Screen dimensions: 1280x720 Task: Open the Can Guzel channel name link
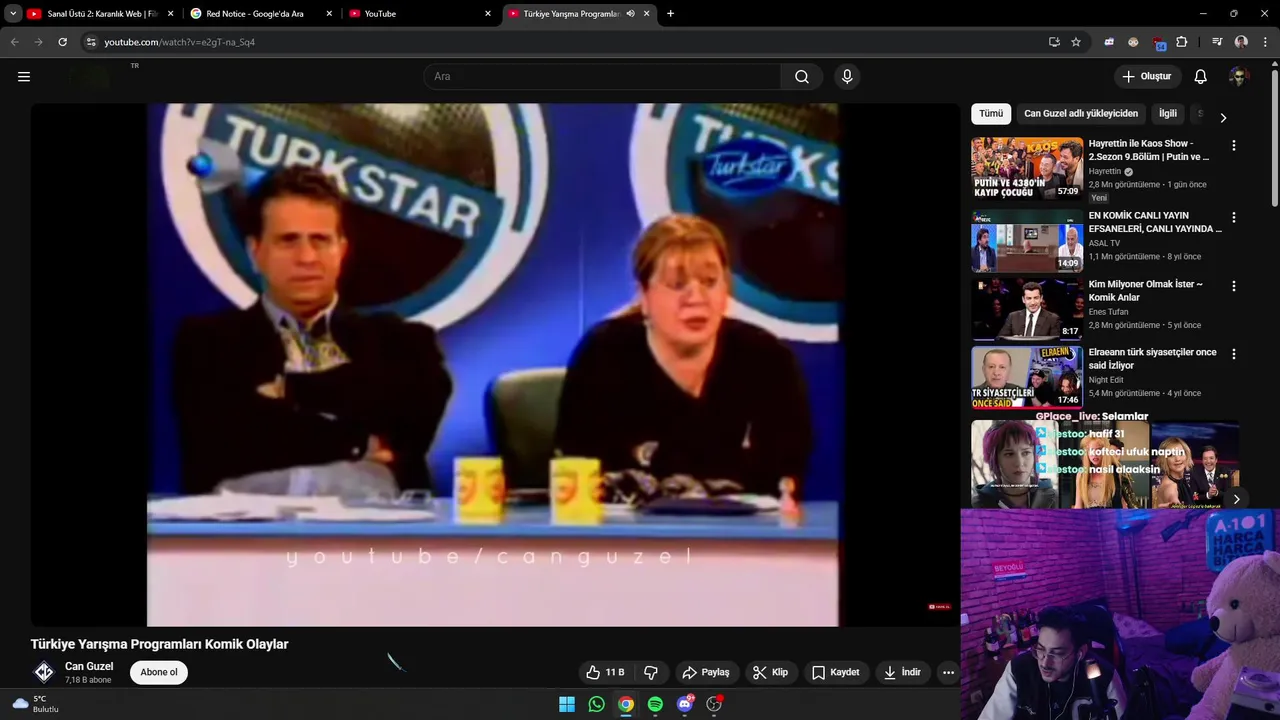click(89, 666)
